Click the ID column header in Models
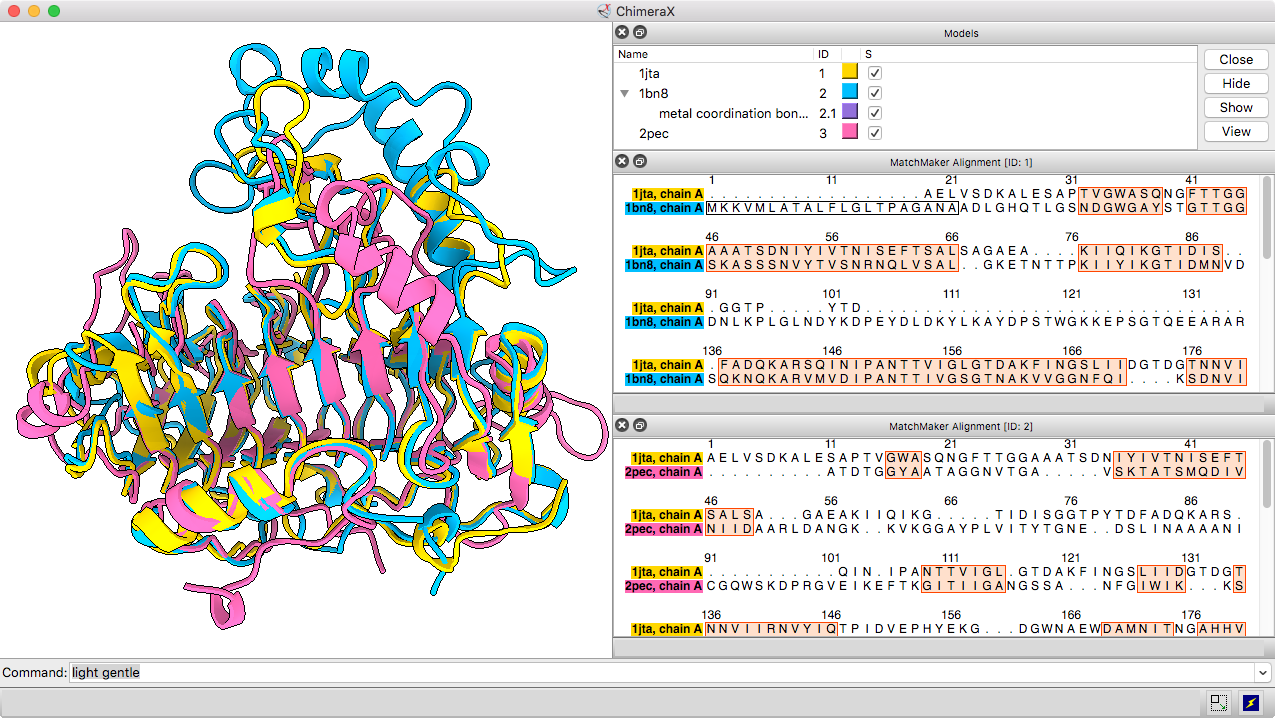 tap(824, 54)
